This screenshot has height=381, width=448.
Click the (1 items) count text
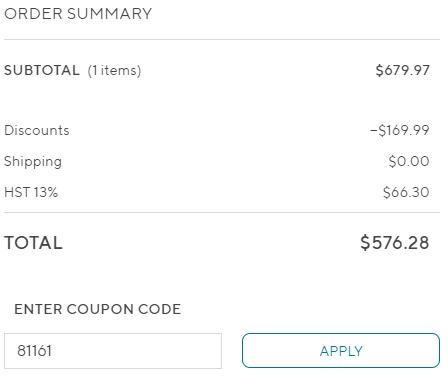tap(114, 70)
